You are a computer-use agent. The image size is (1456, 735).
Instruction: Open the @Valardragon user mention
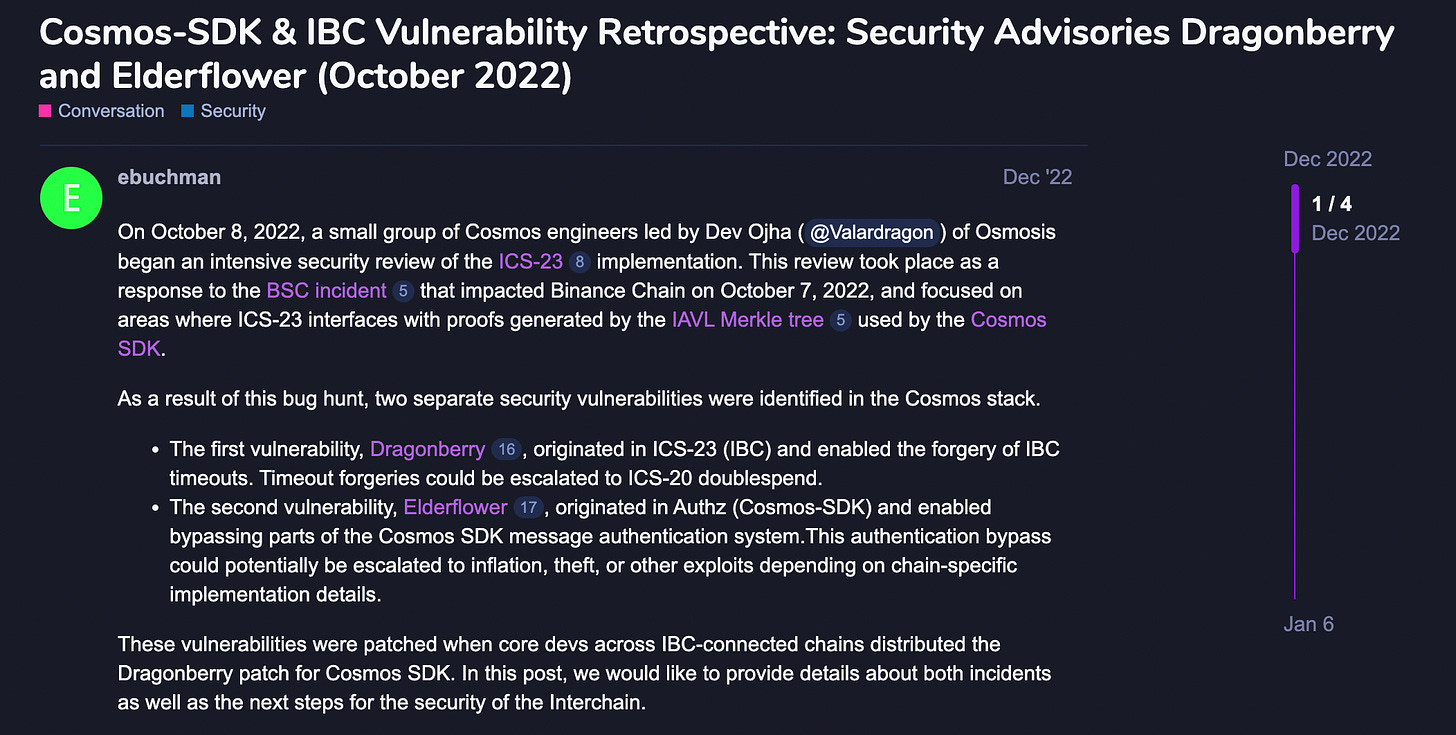[x=871, y=232]
